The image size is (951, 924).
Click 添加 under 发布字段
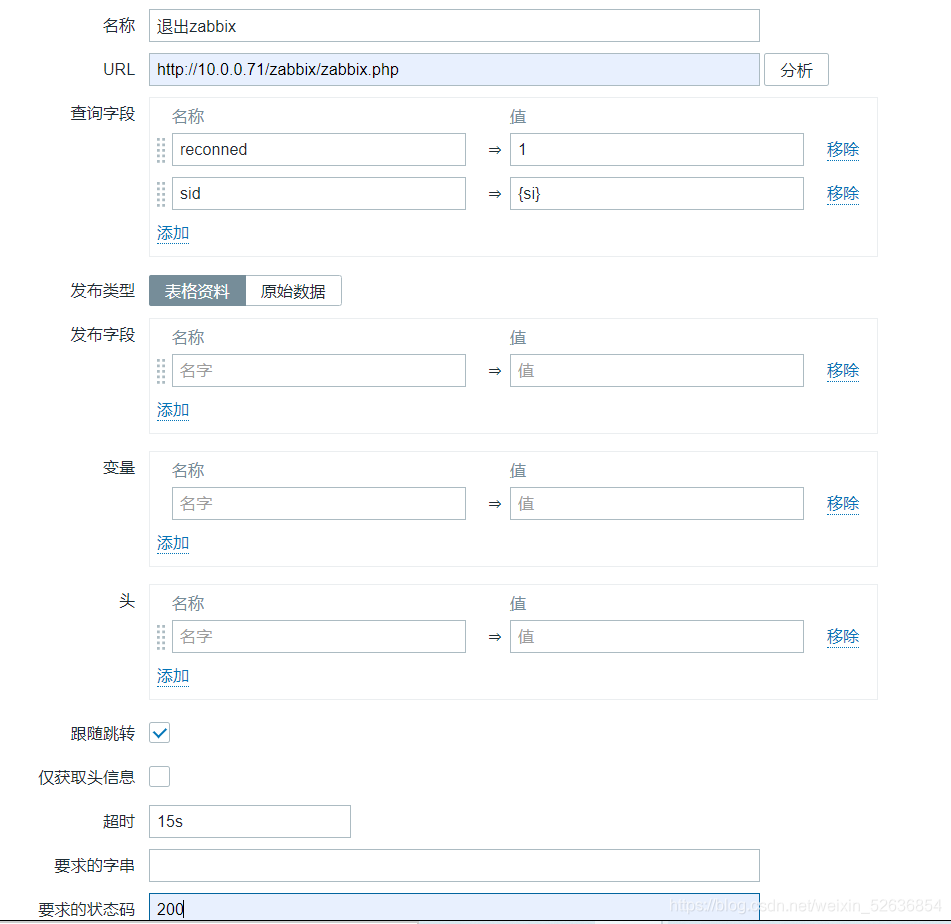pyautogui.click(x=173, y=410)
